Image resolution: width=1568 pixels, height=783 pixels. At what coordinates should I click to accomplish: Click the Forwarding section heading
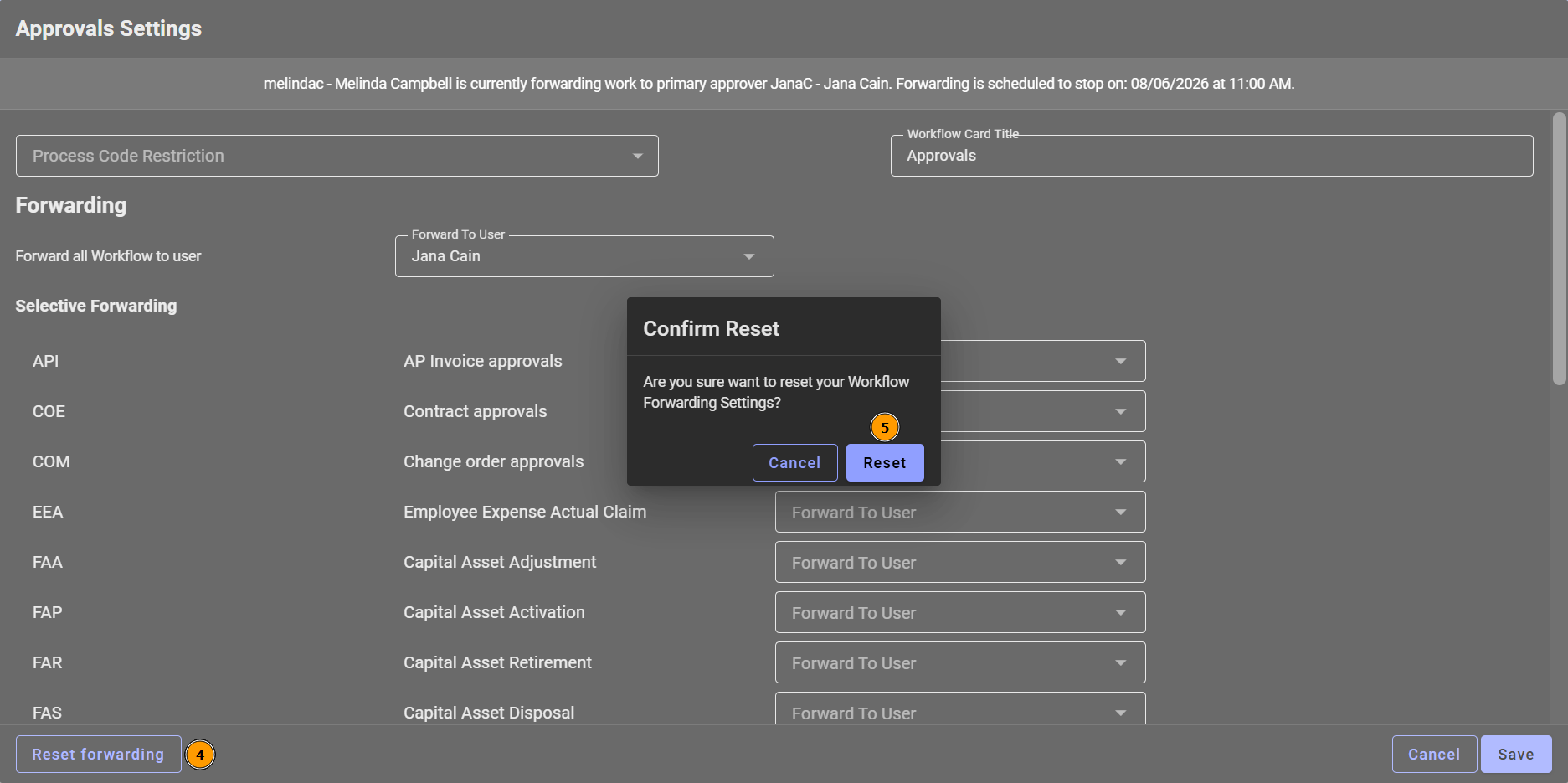(x=71, y=205)
